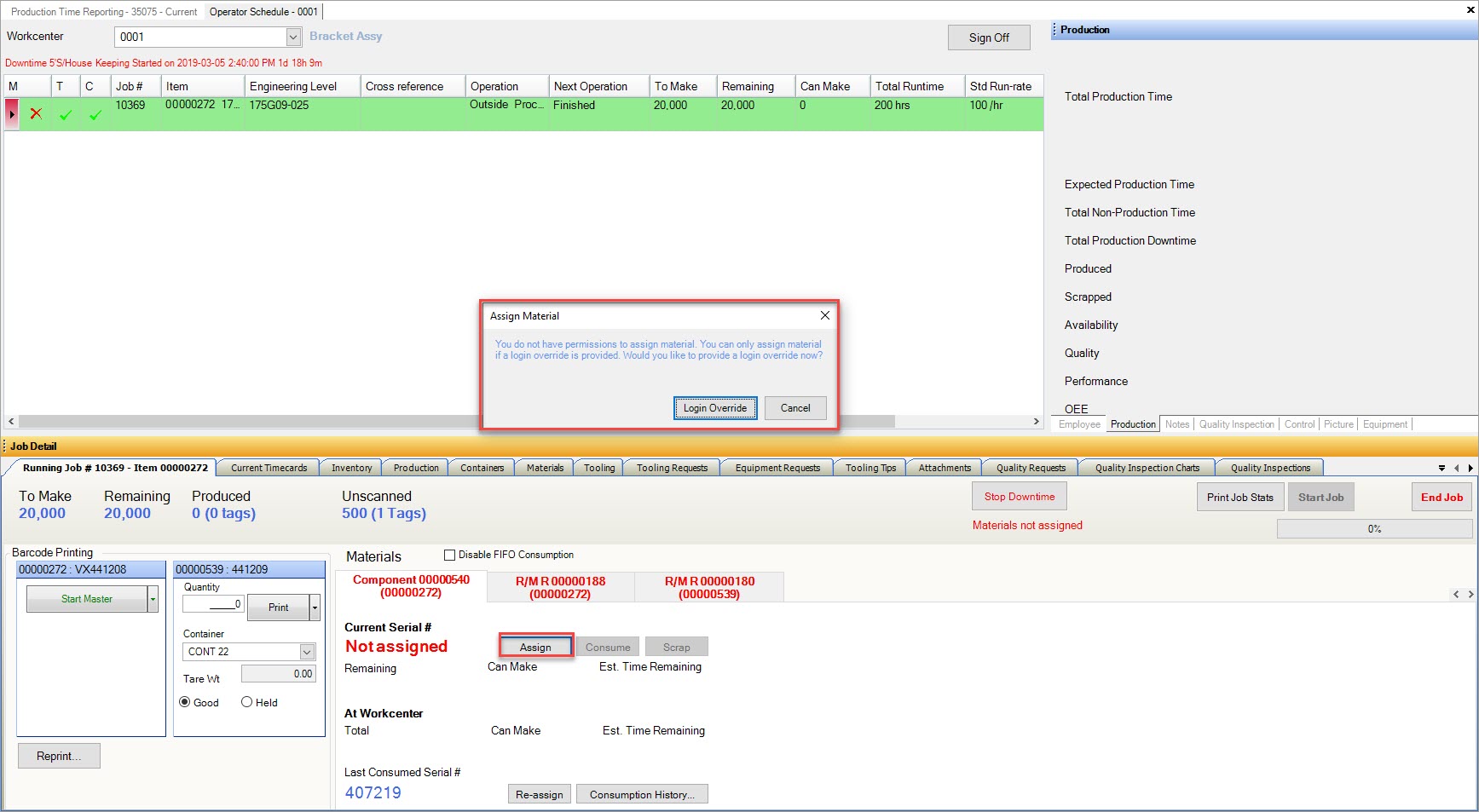The height and width of the screenshot is (812, 1479).
Task: Open the Containers tab
Action: click(x=482, y=468)
